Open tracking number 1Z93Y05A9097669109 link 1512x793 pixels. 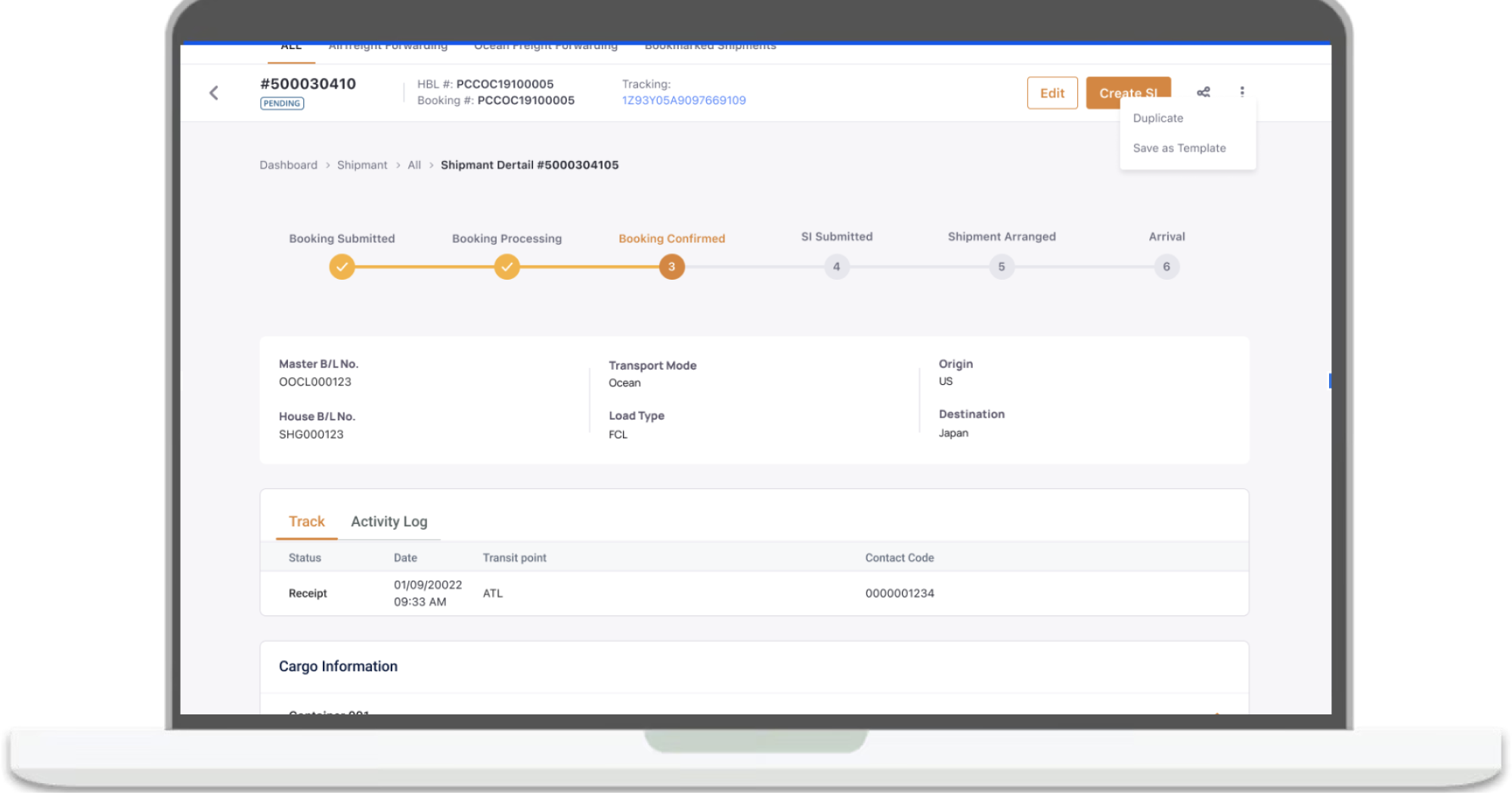[x=683, y=101]
